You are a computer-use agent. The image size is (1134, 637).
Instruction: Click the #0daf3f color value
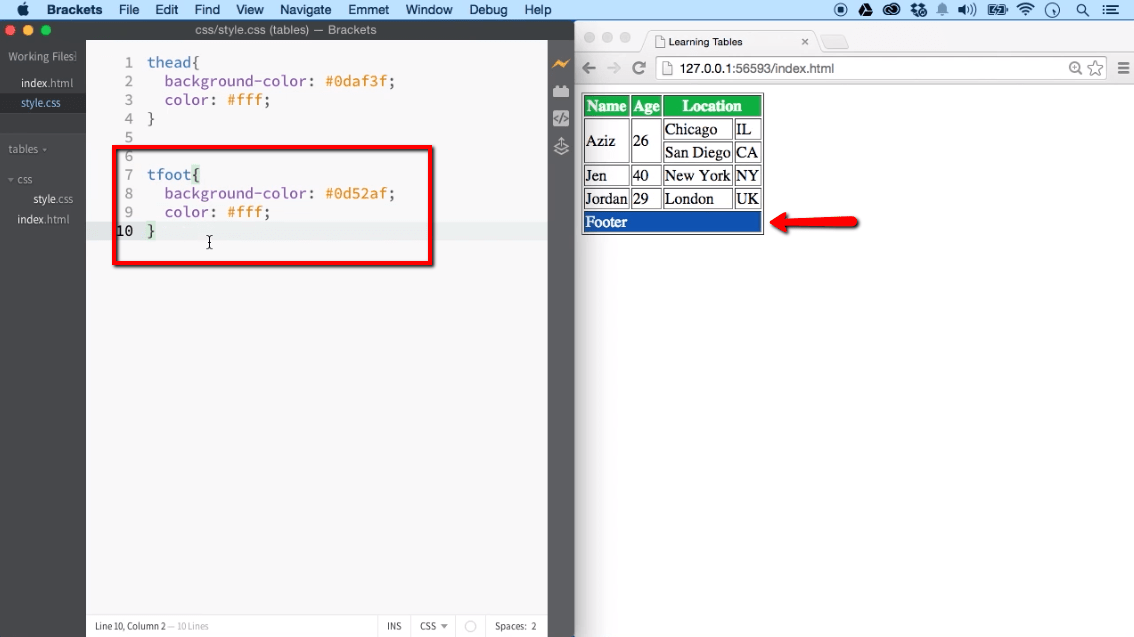(356, 81)
